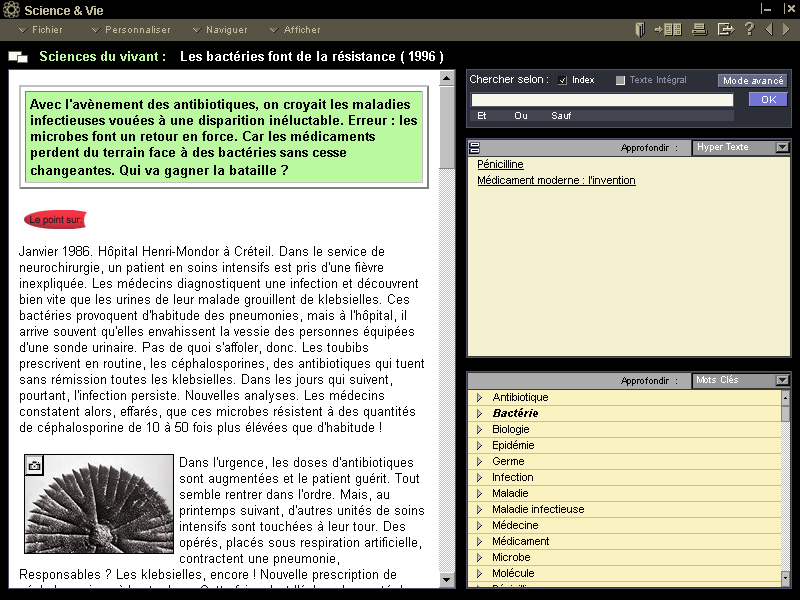Image resolution: width=800 pixels, height=600 pixels.
Task: Open the Hyper Texte dropdown
Action: (782, 147)
